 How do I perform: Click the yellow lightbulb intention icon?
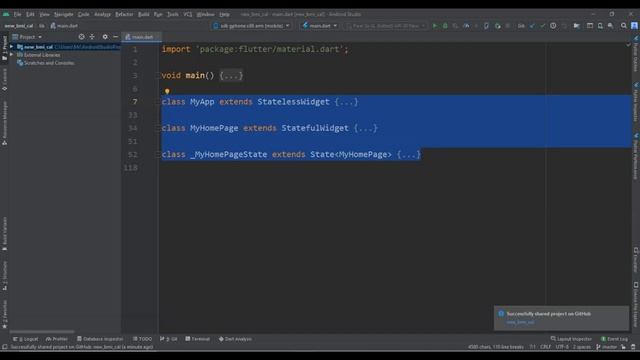click(x=167, y=91)
